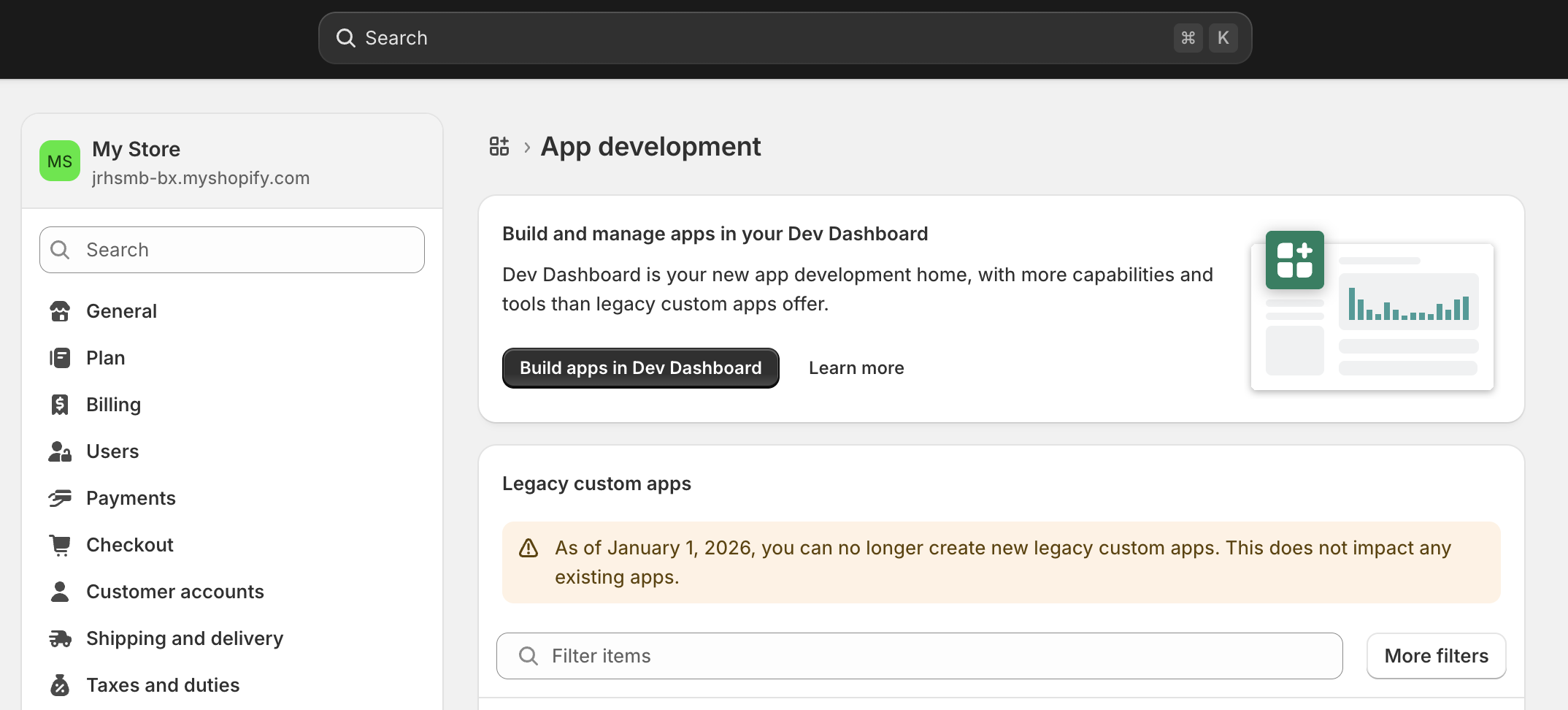This screenshot has height=710, width=1568.
Task: Select the General settings store icon
Action: click(60, 310)
